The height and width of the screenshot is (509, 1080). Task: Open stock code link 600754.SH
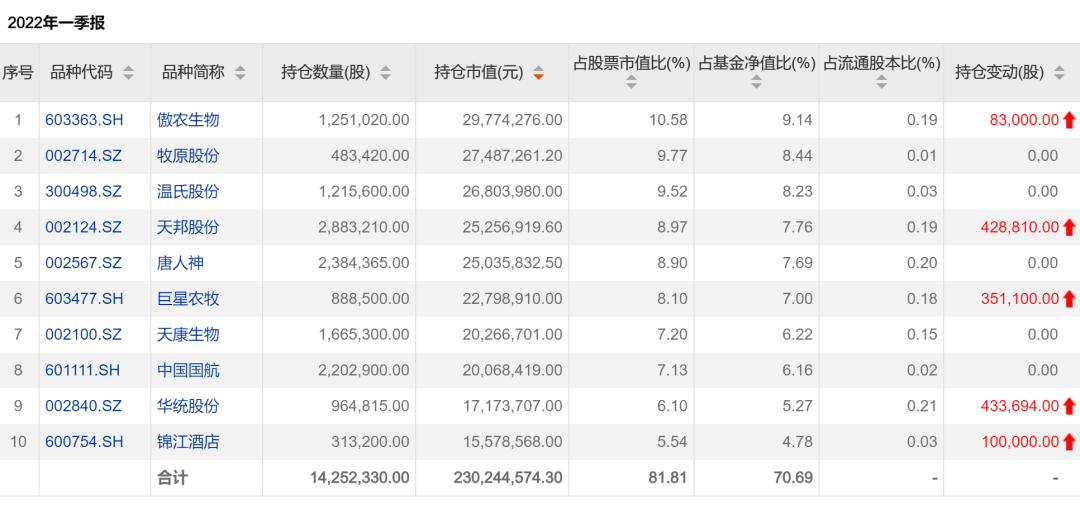click(x=84, y=442)
